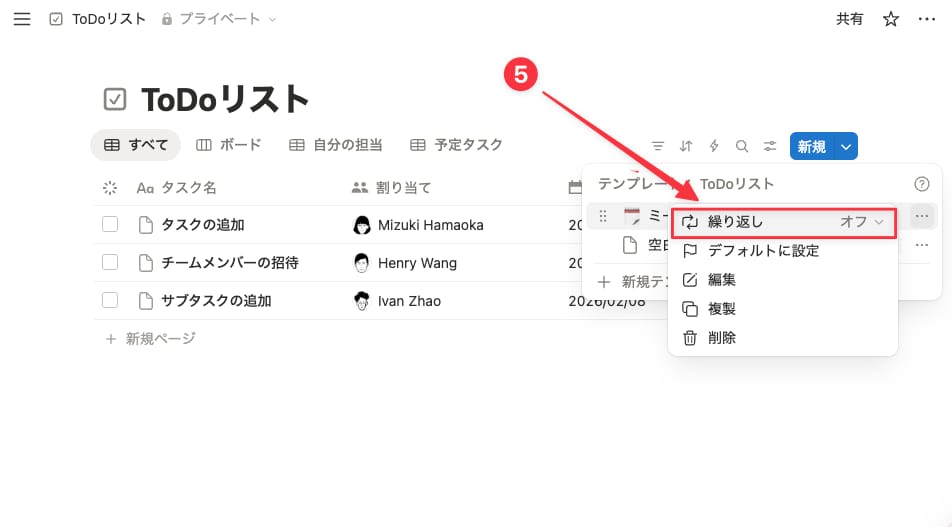Open ellipsis menu of first template row
The image size is (952, 527).
click(x=922, y=216)
